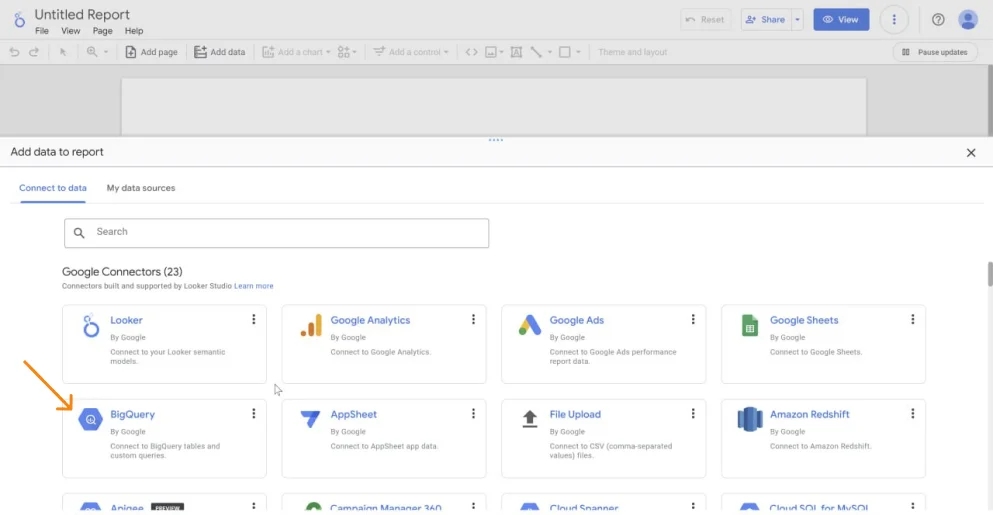Click the Untitled Report title

pos(82,14)
